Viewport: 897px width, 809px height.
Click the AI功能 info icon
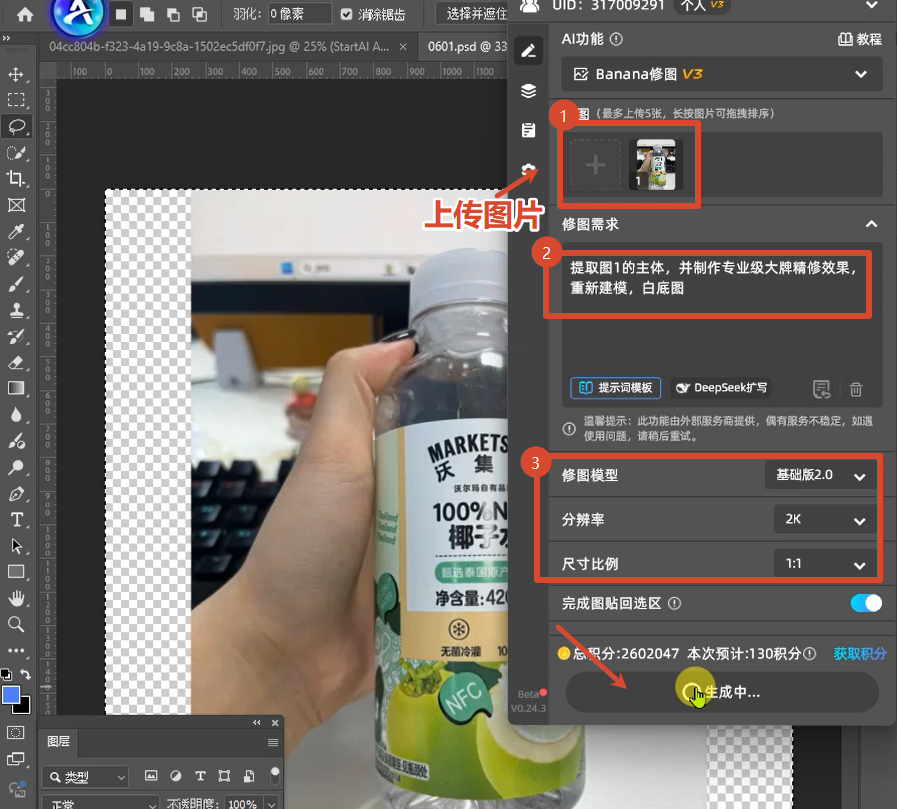616,39
